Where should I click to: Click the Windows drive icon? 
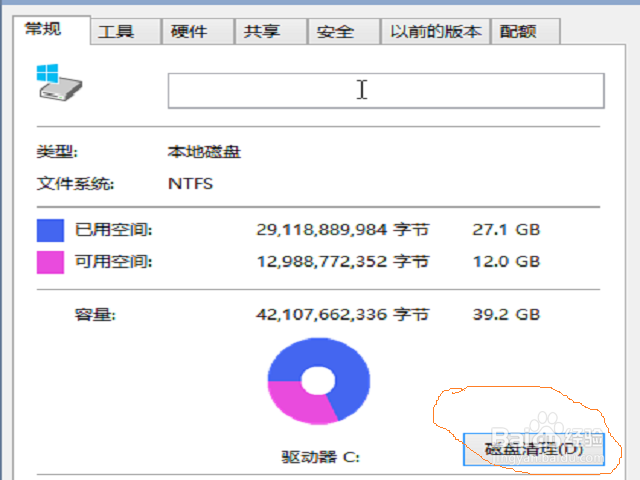click(x=59, y=82)
